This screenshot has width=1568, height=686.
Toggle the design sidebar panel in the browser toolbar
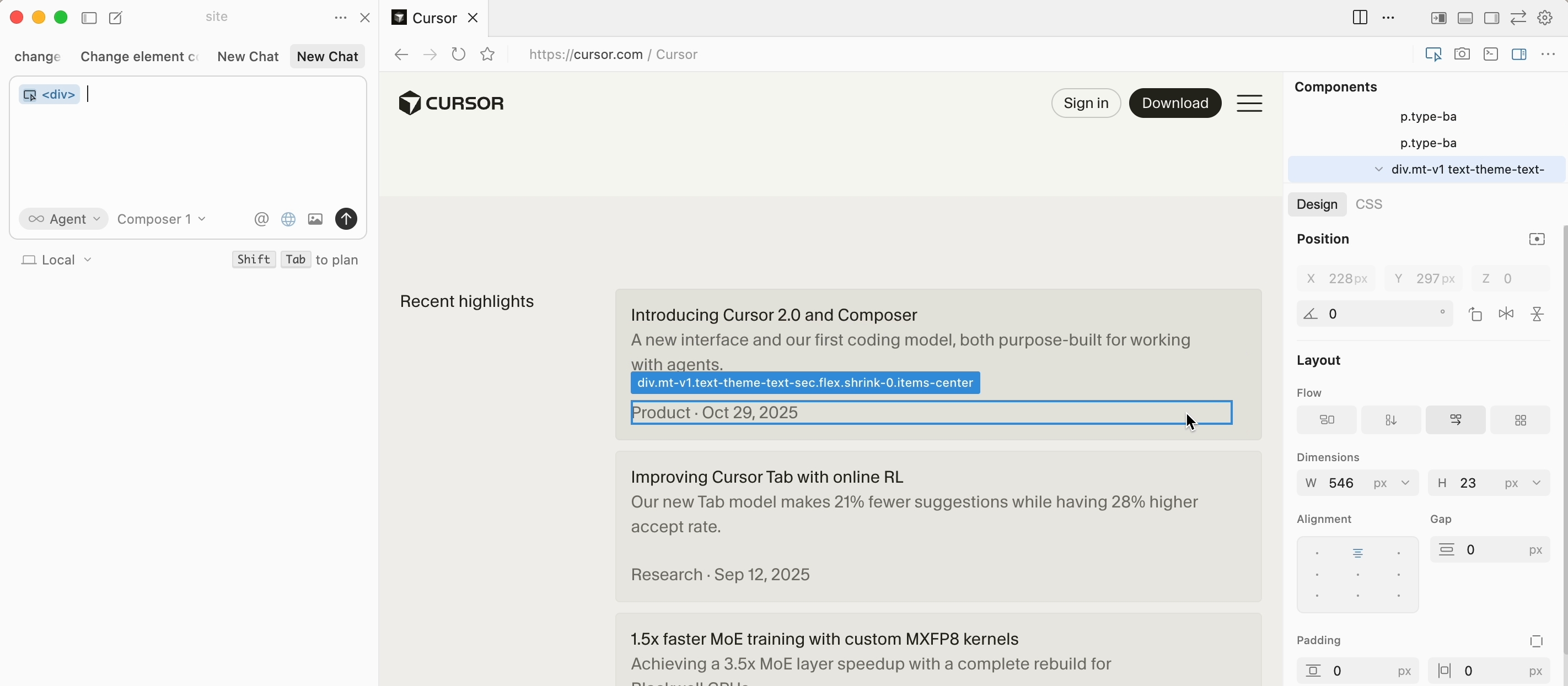[x=1519, y=55]
